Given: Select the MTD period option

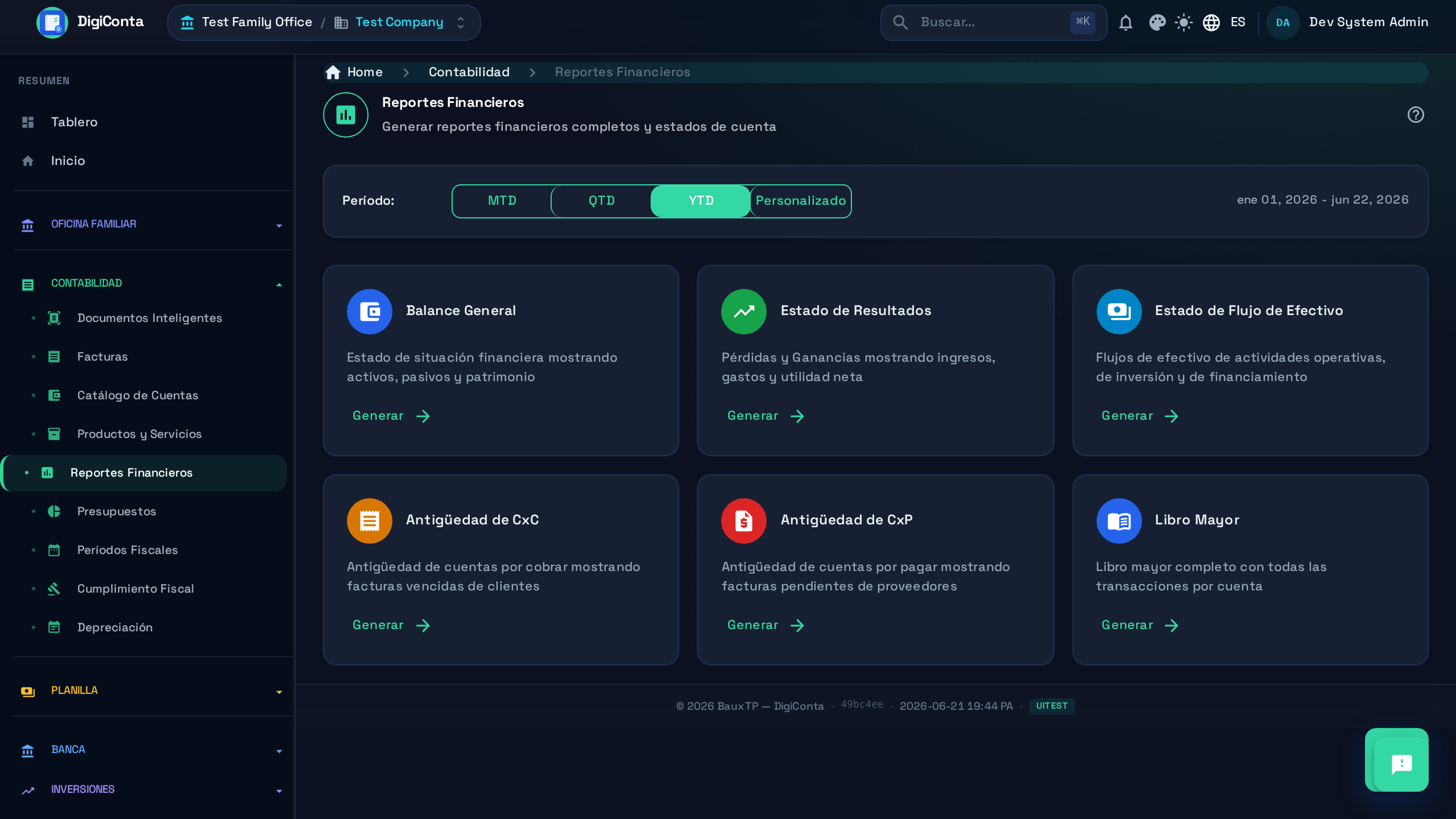Looking at the screenshot, I should click(x=502, y=201).
